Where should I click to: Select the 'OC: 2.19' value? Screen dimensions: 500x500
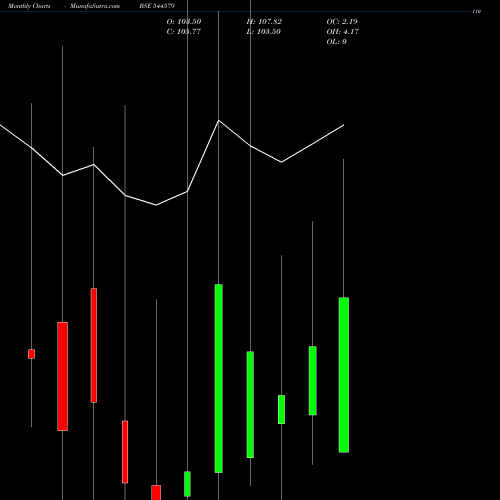click(342, 22)
